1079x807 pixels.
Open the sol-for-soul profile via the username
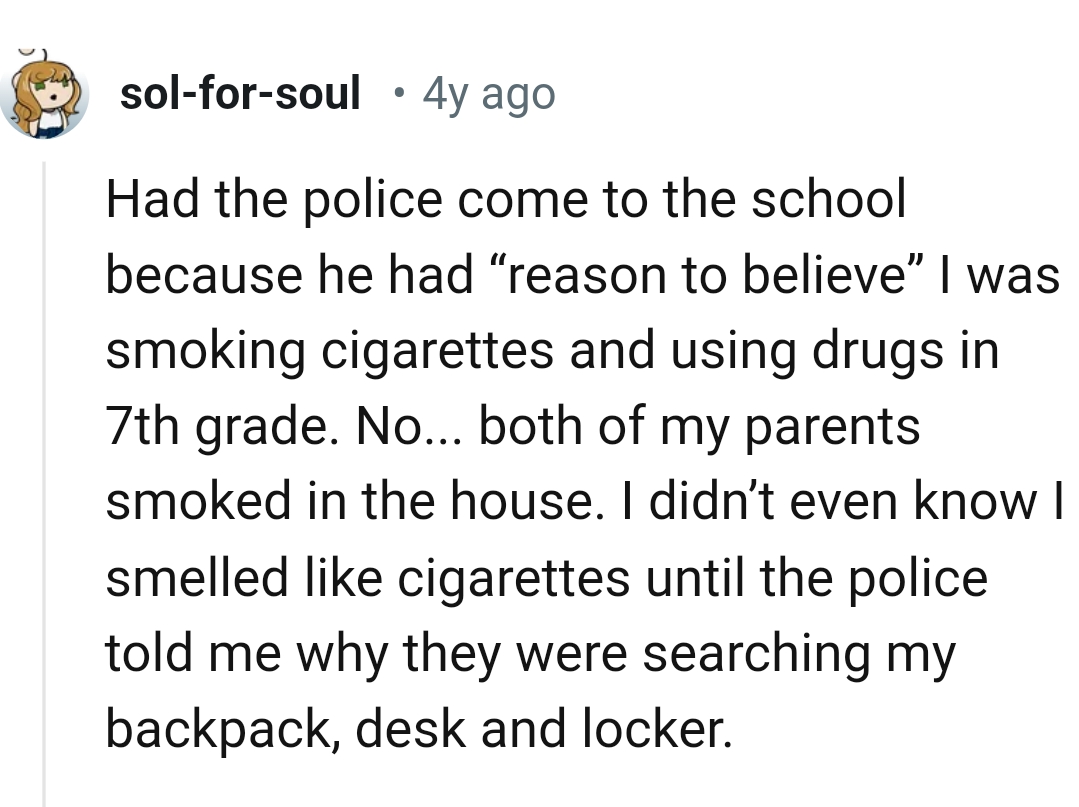(240, 94)
